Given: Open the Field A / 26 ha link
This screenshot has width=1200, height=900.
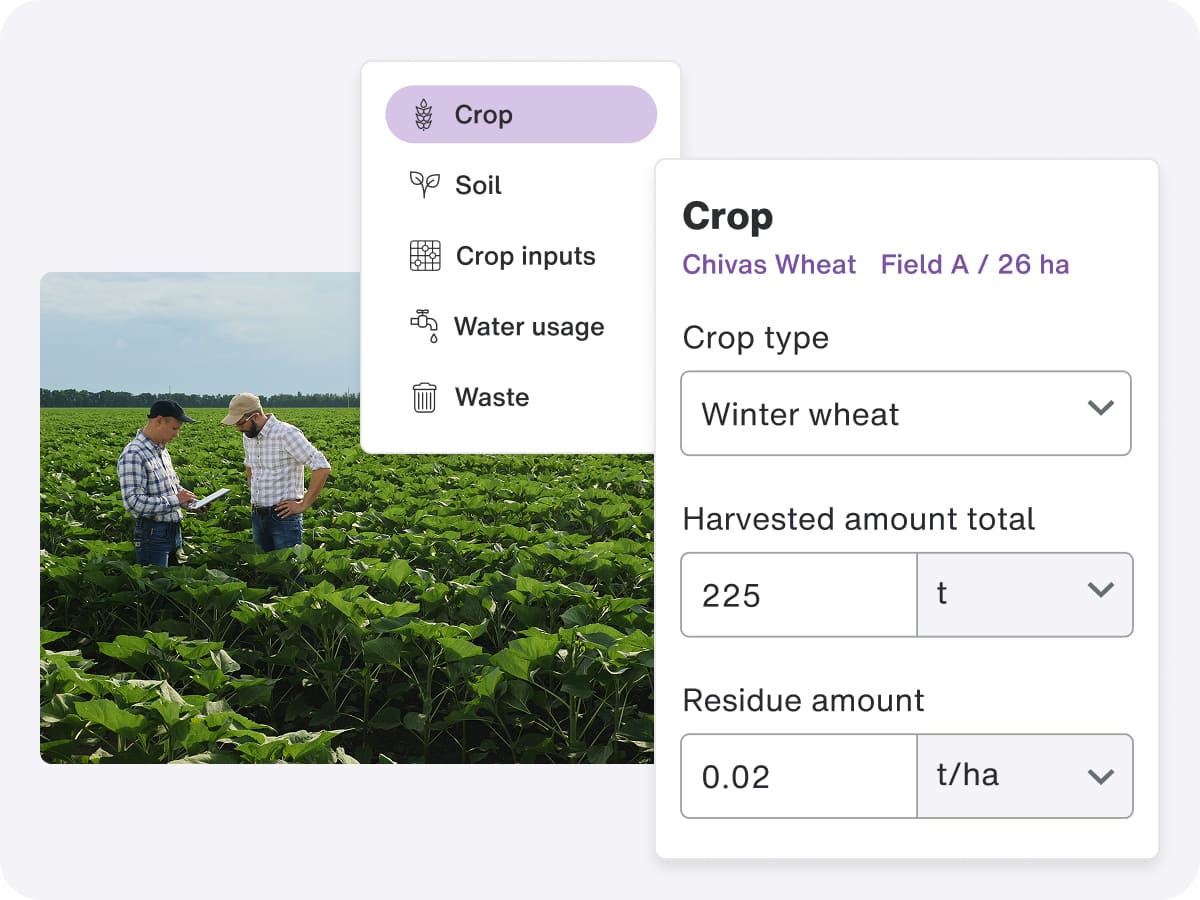Looking at the screenshot, I should click(975, 265).
